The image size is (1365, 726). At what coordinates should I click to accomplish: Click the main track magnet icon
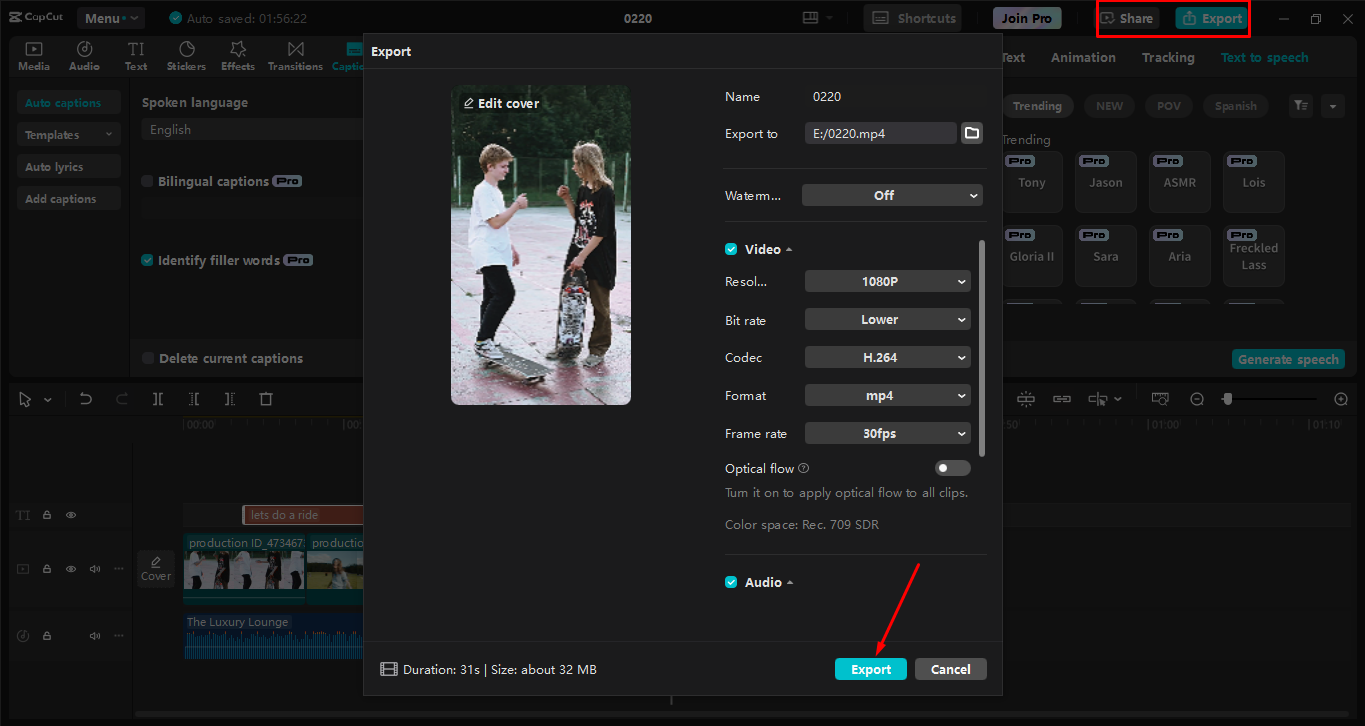pos(1026,399)
